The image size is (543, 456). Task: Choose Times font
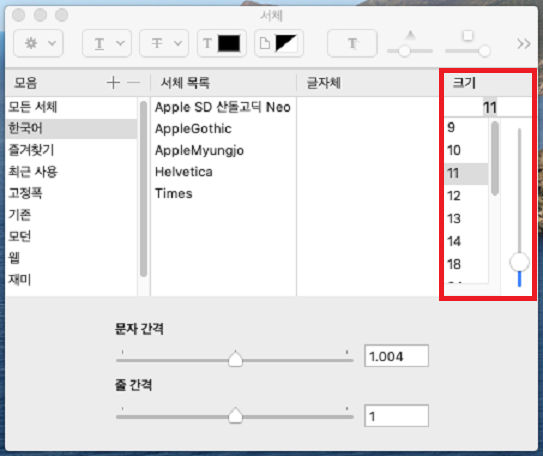pos(223,193)
